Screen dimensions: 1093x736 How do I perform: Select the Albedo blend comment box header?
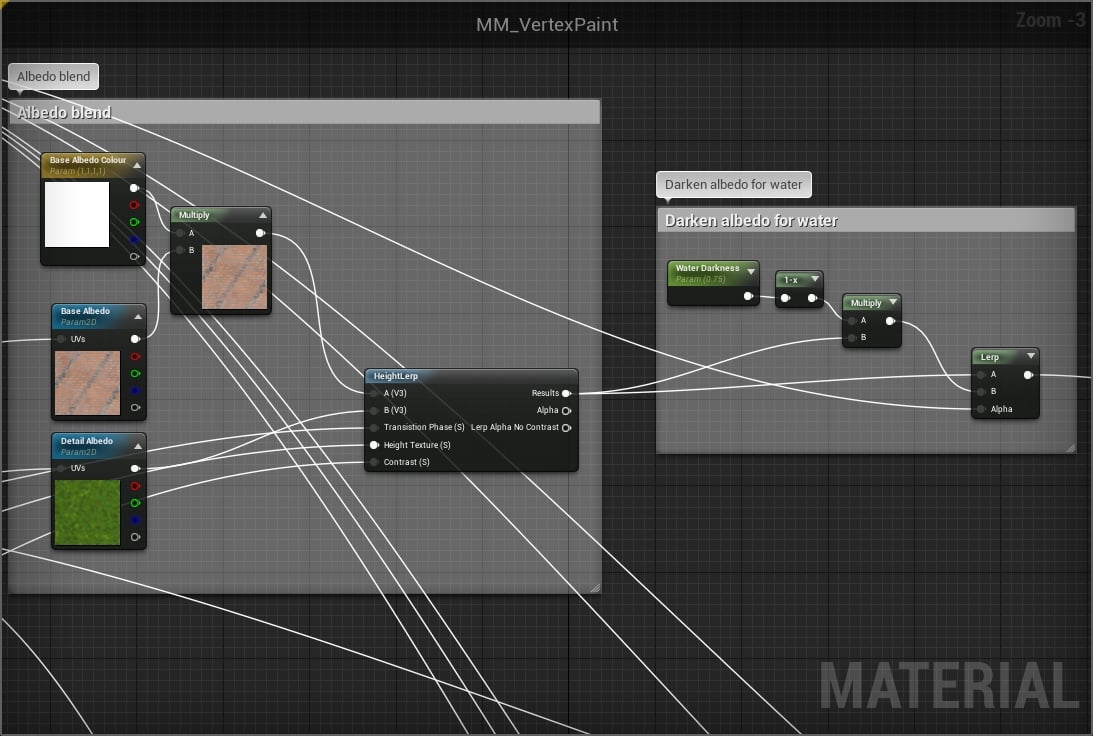click(305, 112)
